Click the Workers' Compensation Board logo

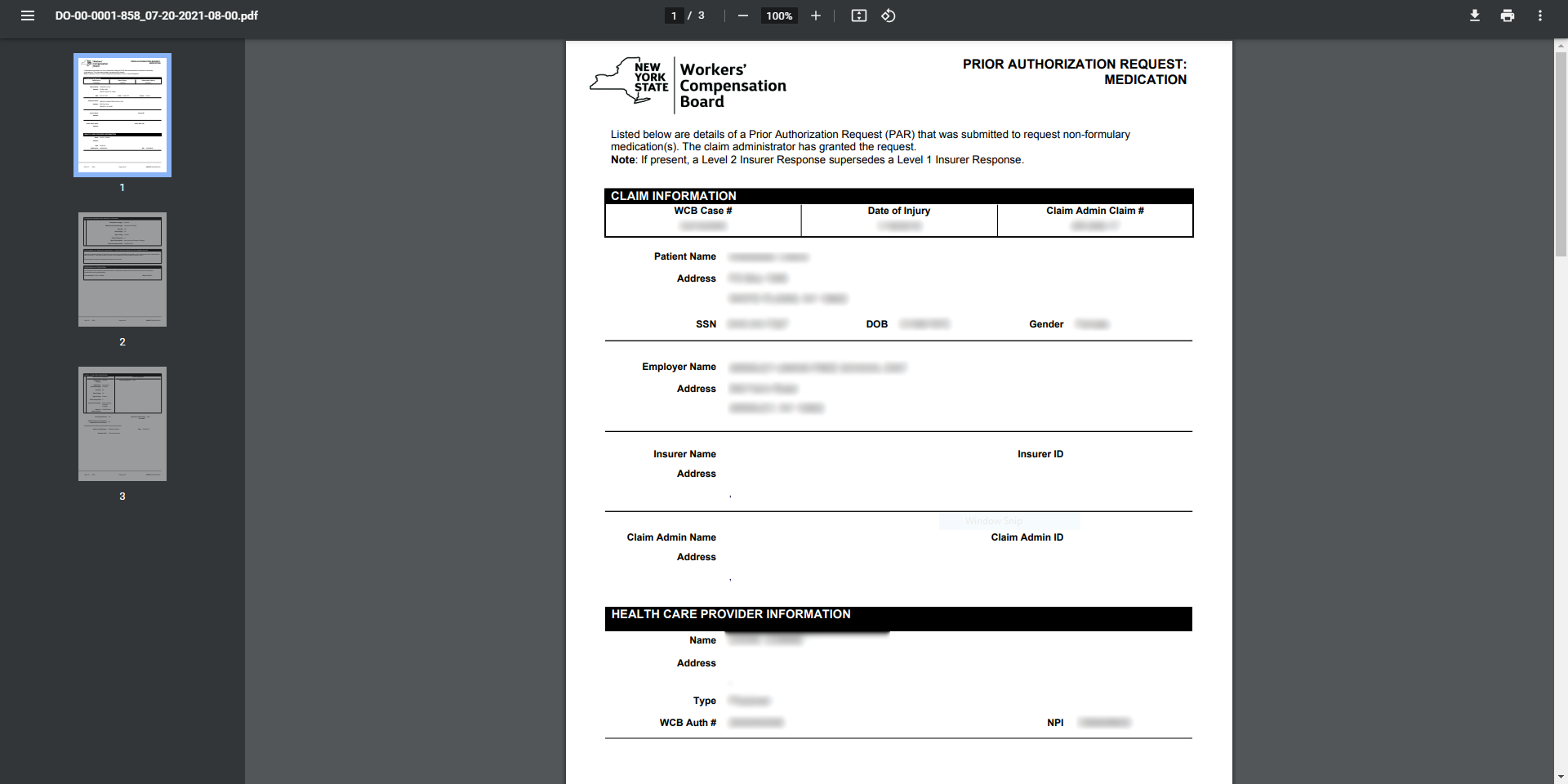pyautogui.click(x=688, y=85)
